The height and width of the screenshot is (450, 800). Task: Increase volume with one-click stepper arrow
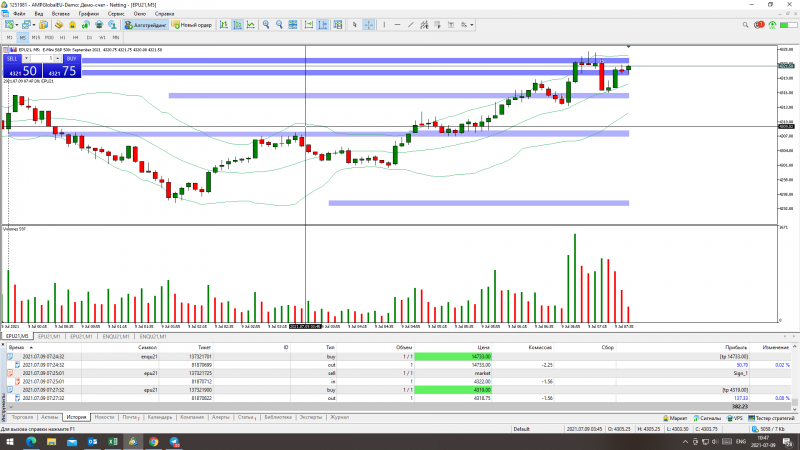58,58
